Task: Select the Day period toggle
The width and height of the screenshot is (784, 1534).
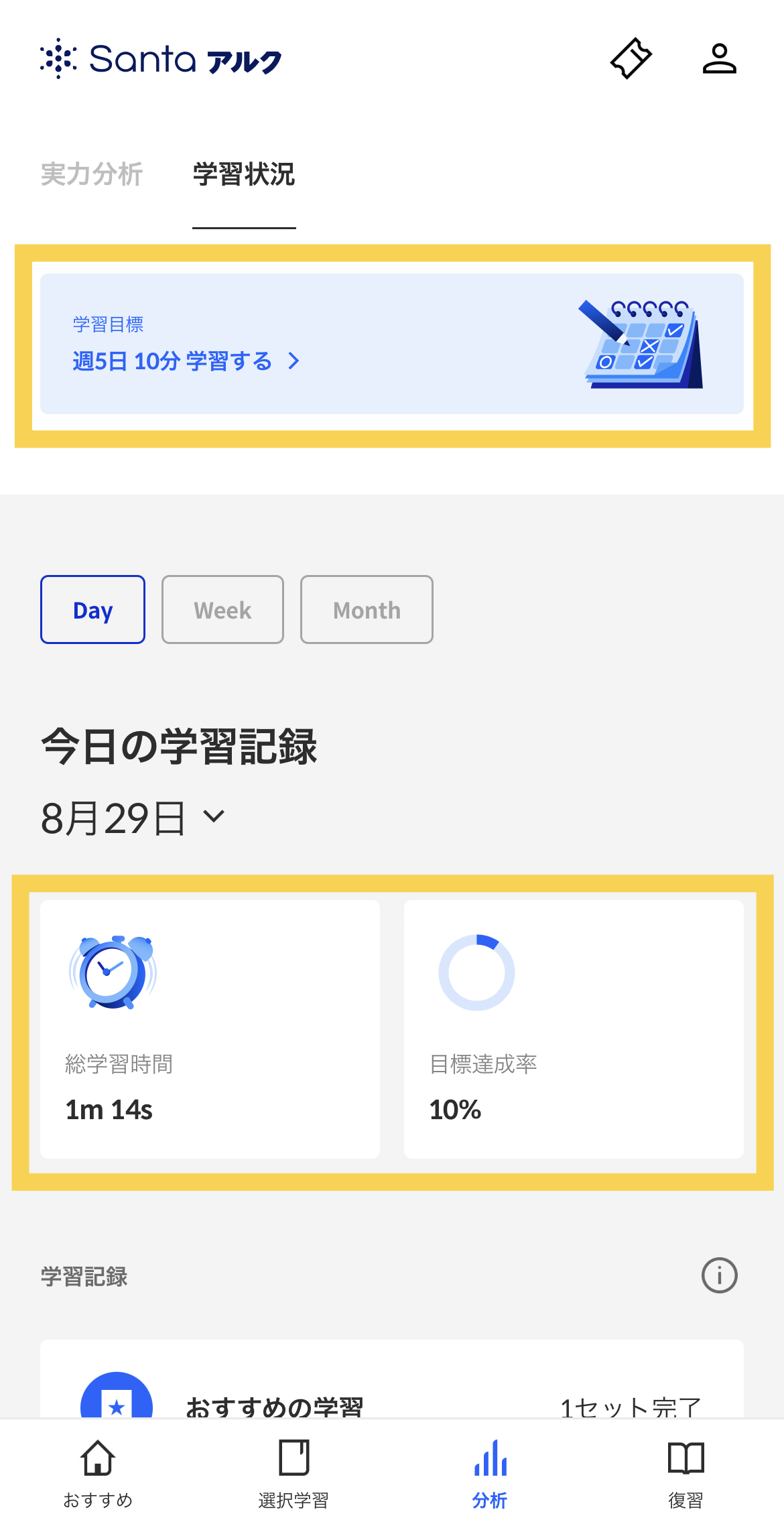Action: tap(92, 610)
